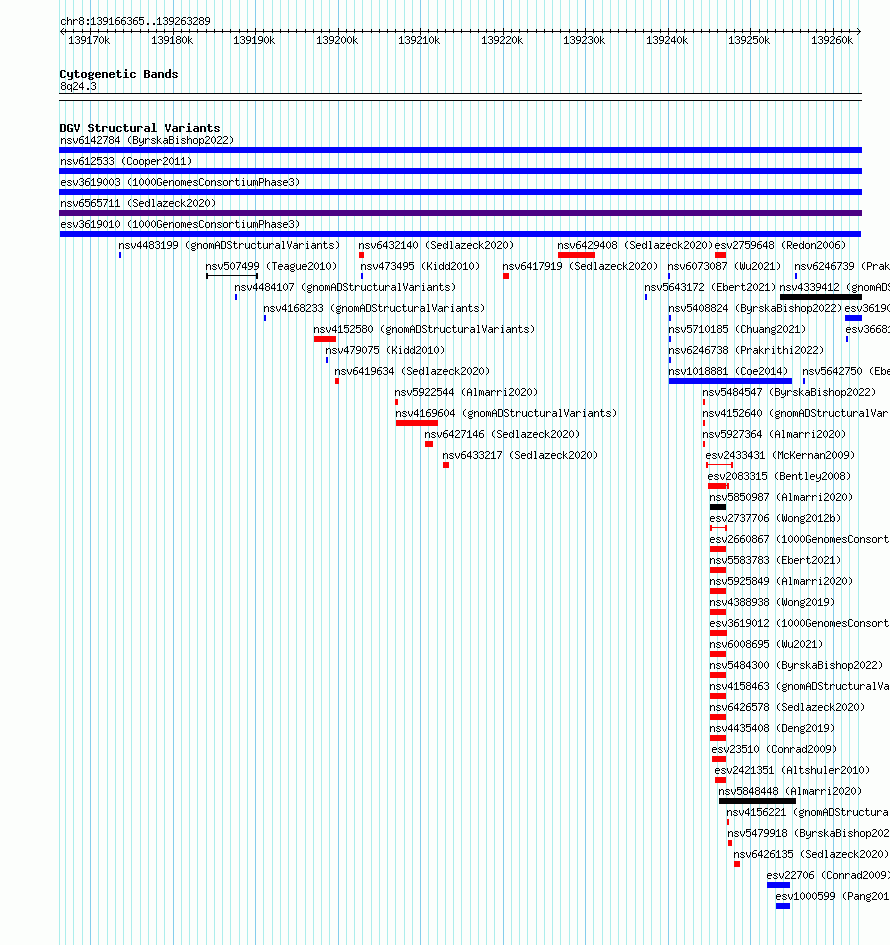Click the 139210k ruler tick label
890x945 pixels.
(x=419, y=40)
